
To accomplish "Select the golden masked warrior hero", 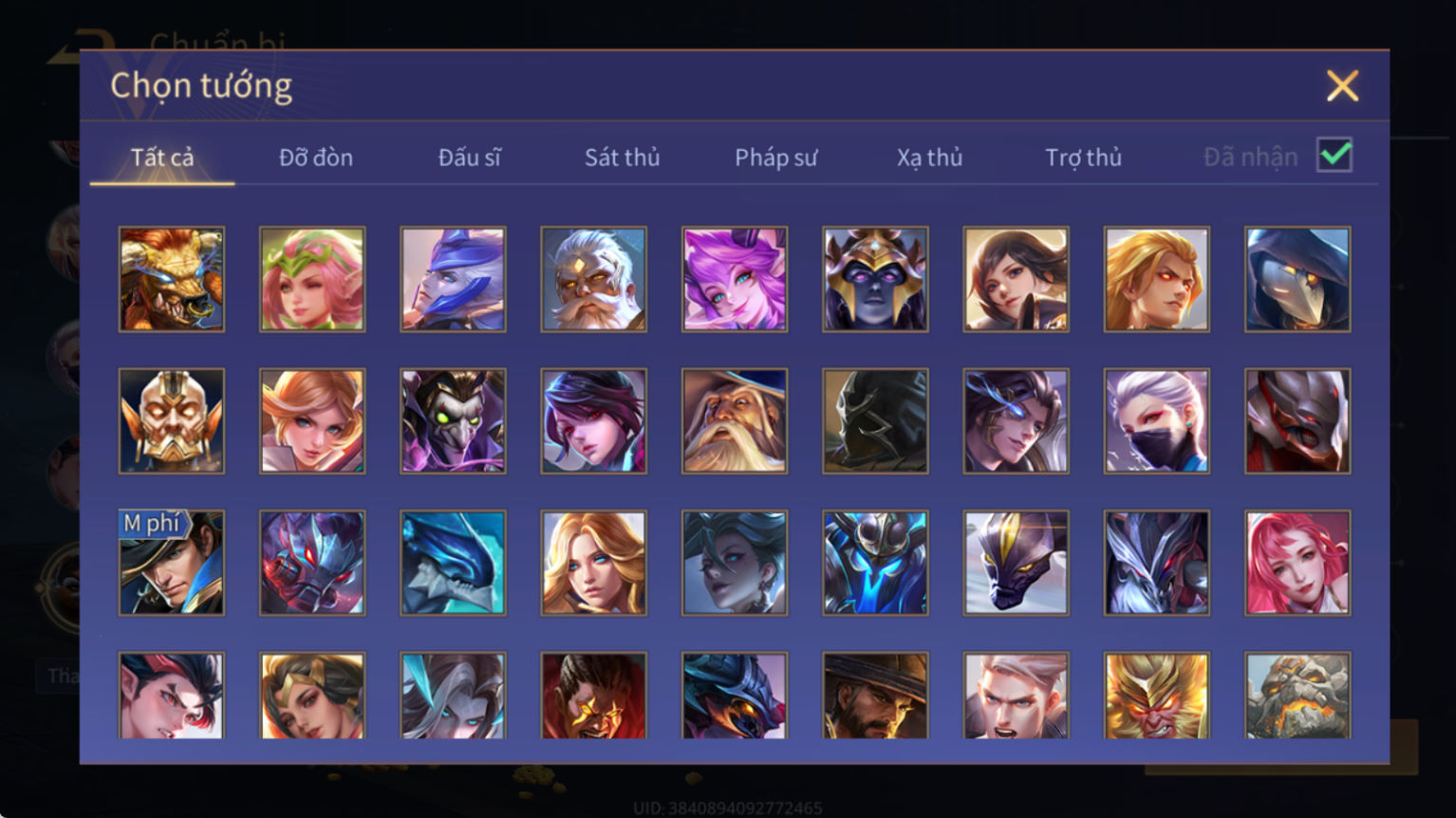I will (x=172, y=421).
